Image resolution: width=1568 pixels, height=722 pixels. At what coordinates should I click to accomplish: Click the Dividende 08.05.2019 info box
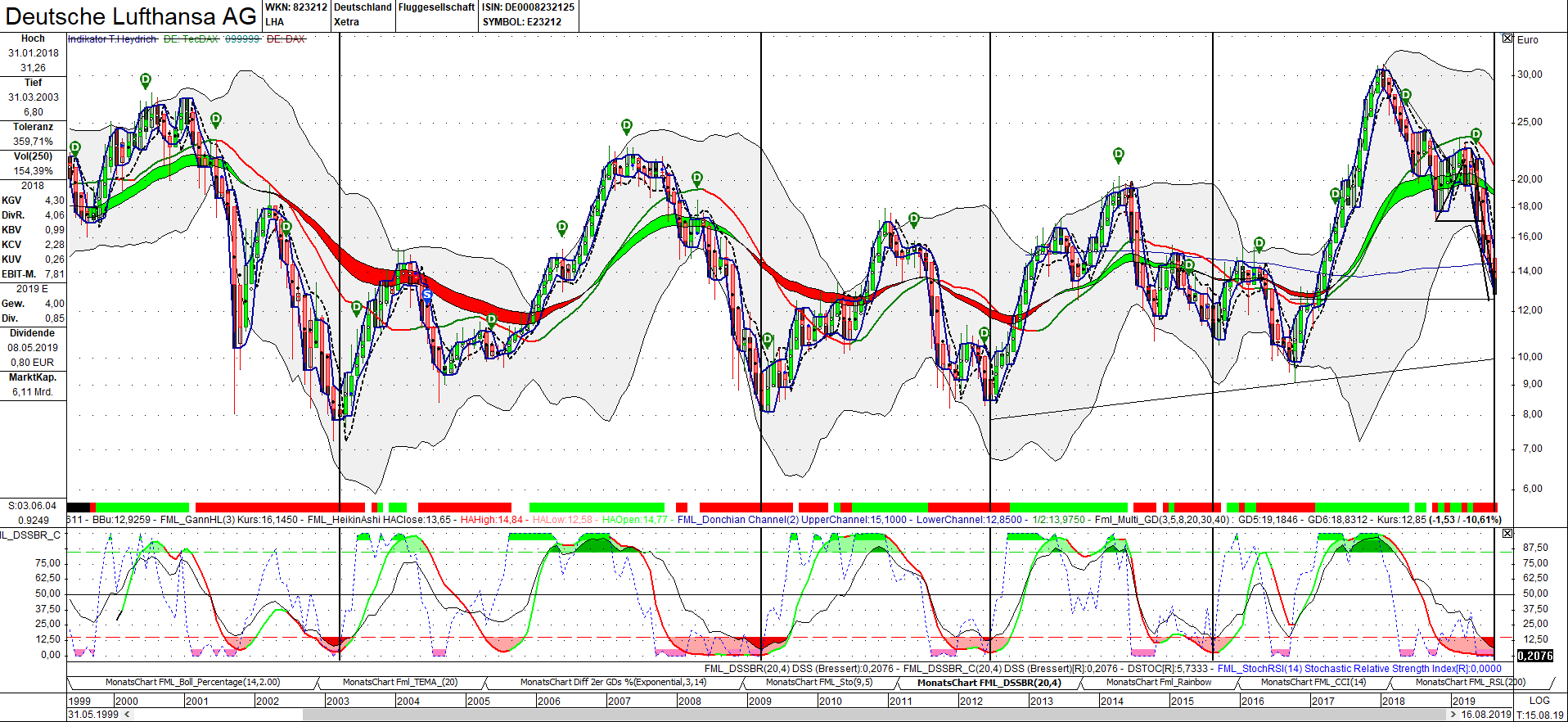click(33, 348)
